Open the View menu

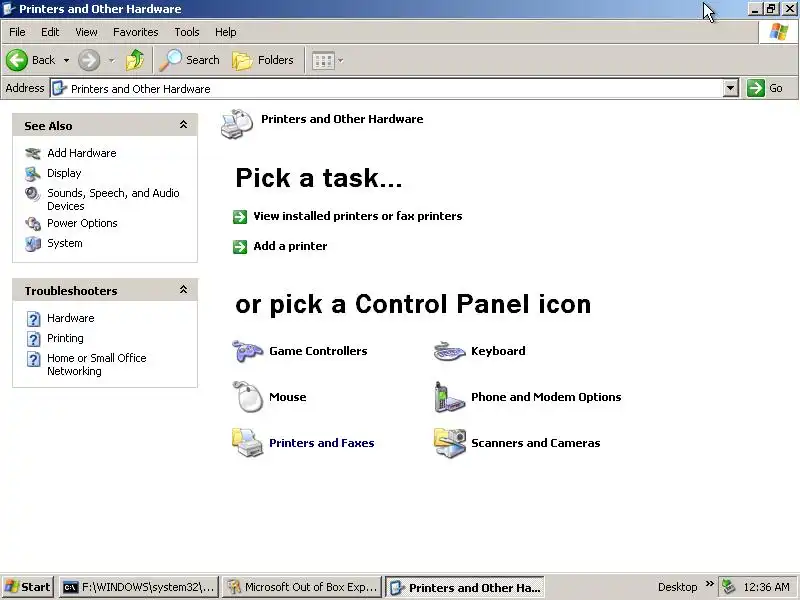click(x=86, y=32)
